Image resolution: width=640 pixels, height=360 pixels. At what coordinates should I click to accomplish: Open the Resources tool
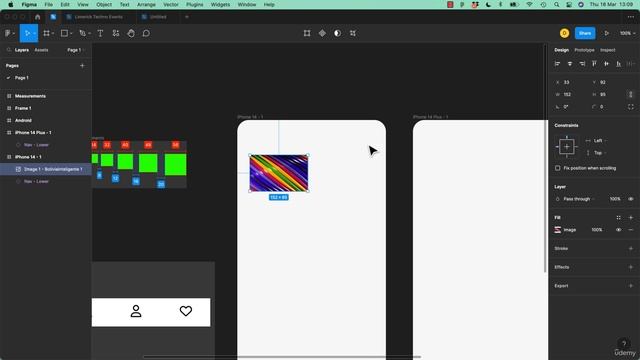pyautogui.click(x=116, y=33)
